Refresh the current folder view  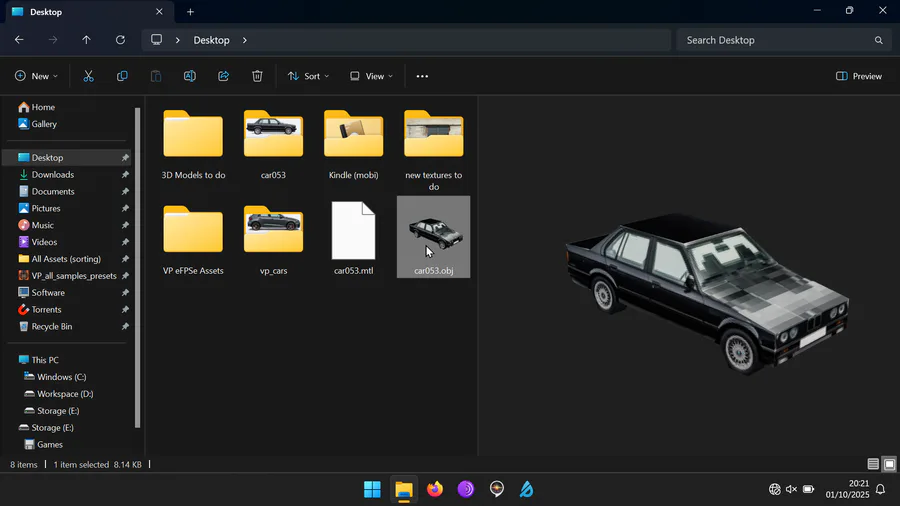(x=120, y=40)
